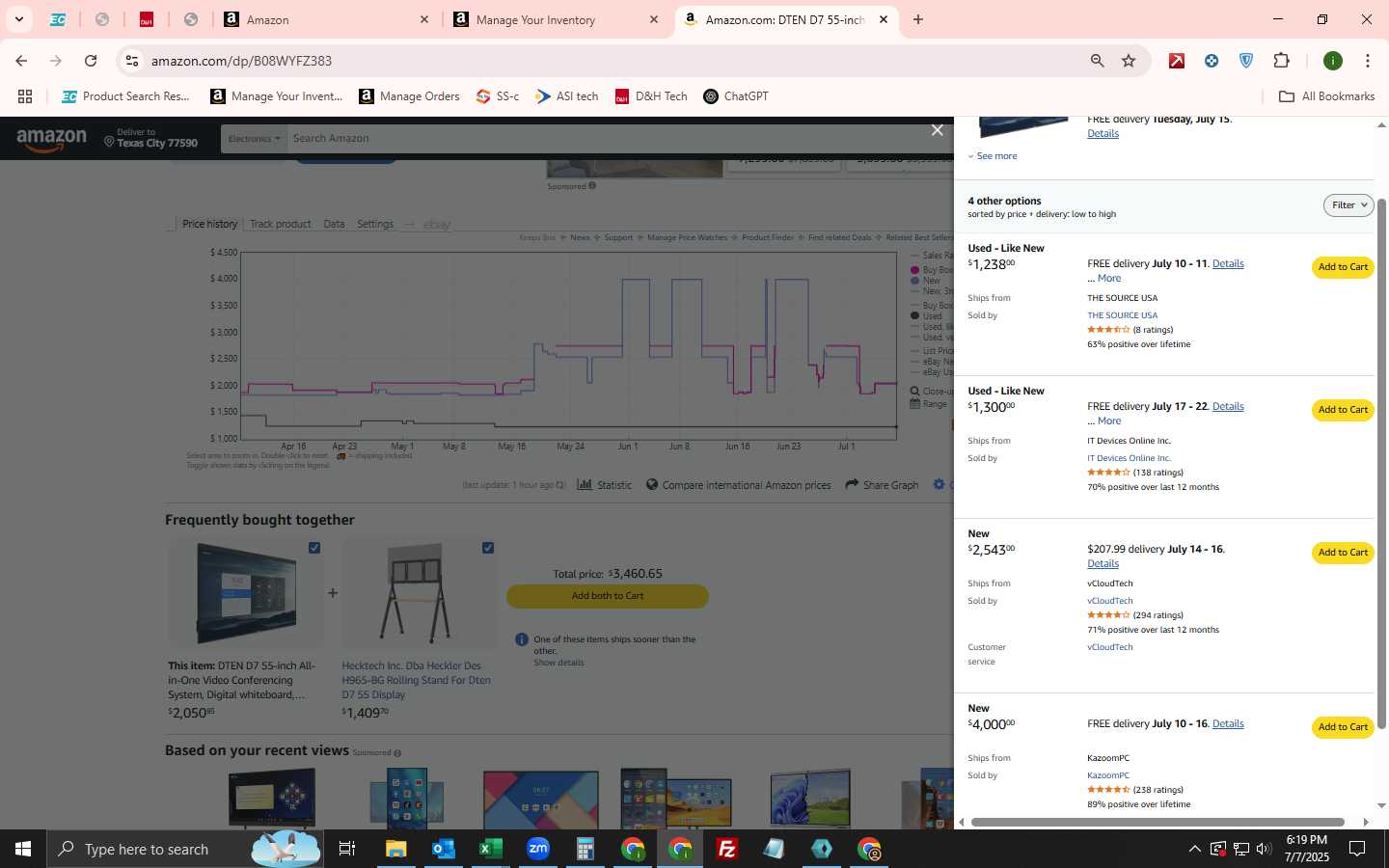Open the ChatGPT bookmark

(x=736, y=96)
